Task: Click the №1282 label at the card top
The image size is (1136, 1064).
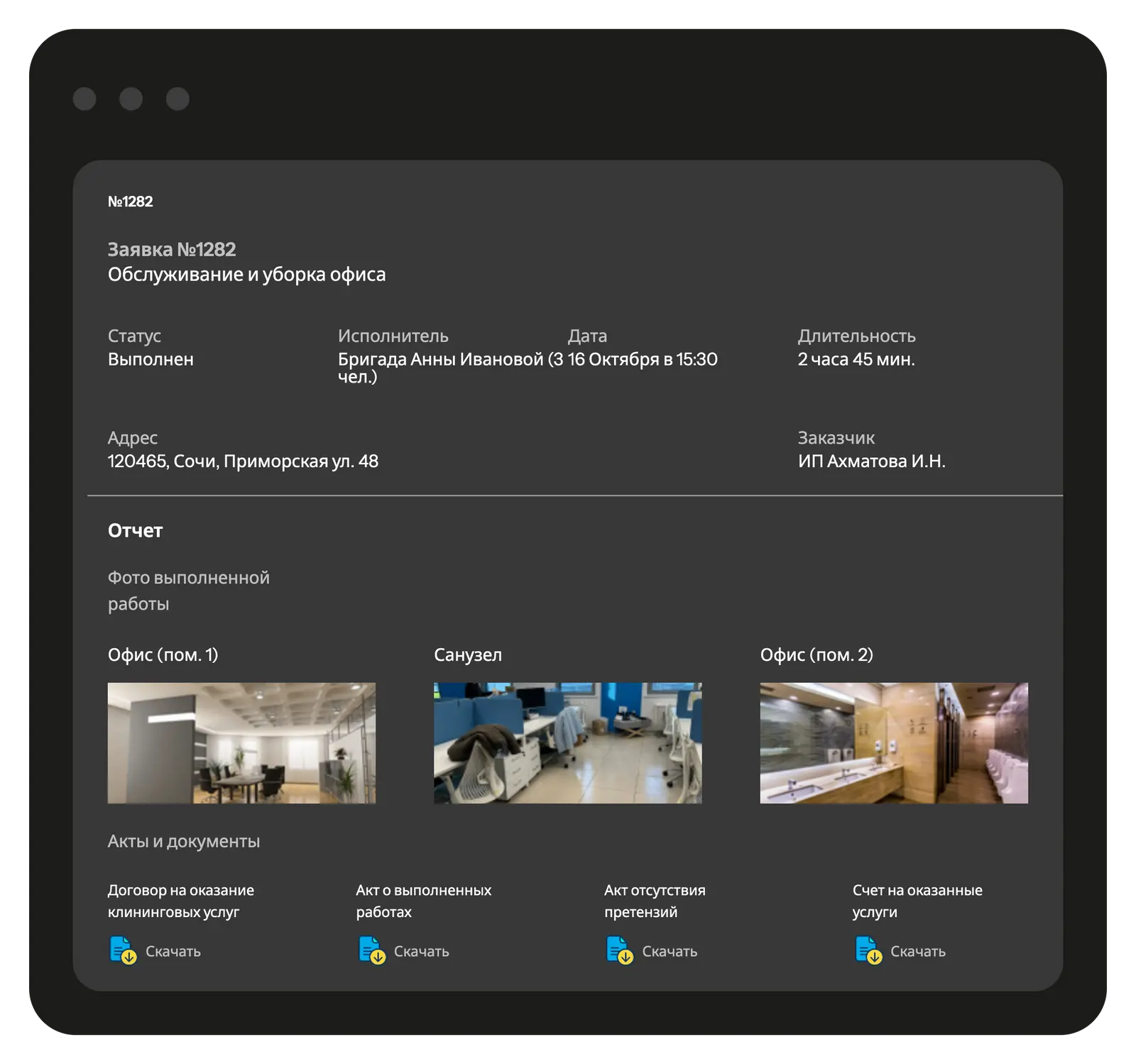Action: [x=130, y=202]
